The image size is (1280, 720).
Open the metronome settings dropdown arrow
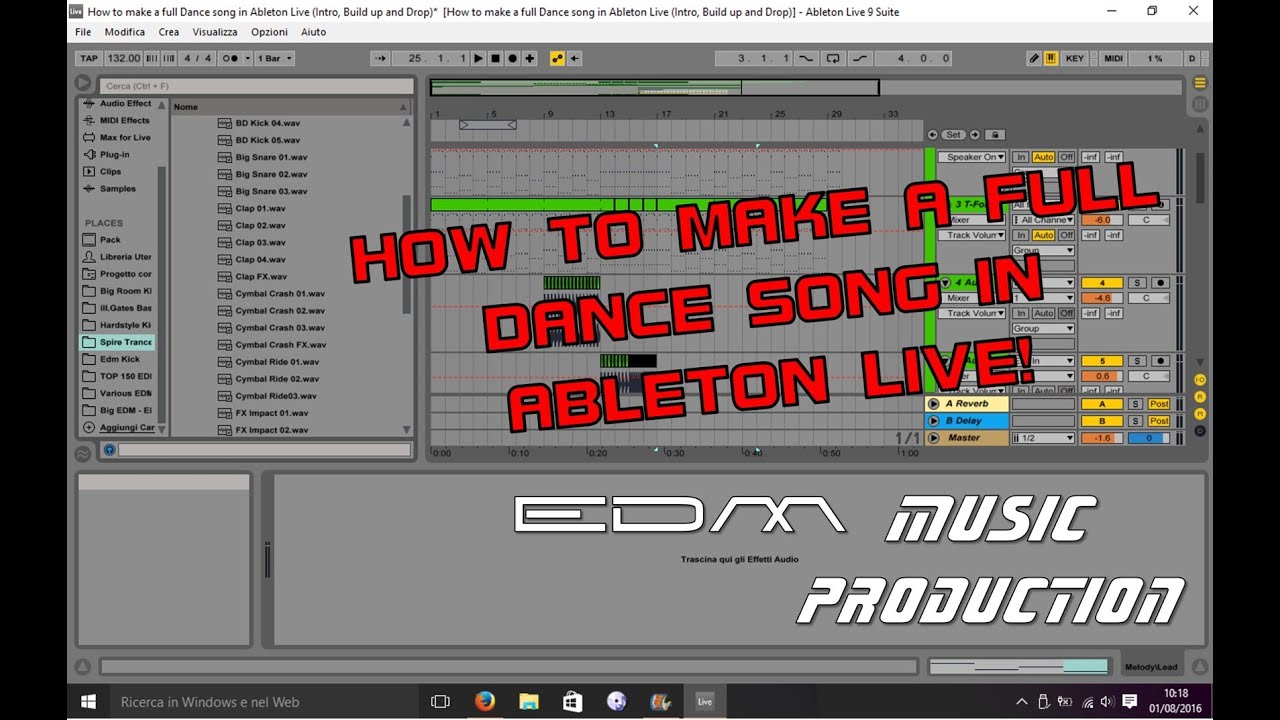pyautogui.click(x=249, y=58)
